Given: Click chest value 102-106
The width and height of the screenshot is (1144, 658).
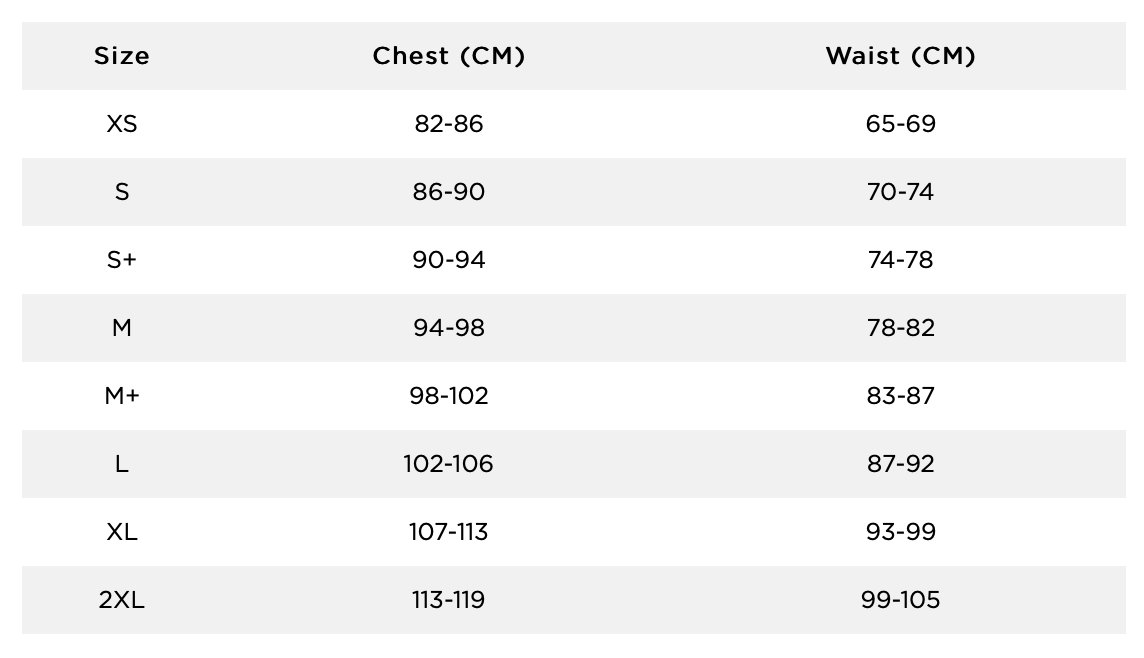Looking at the screenshot, I should click(449, 464).
